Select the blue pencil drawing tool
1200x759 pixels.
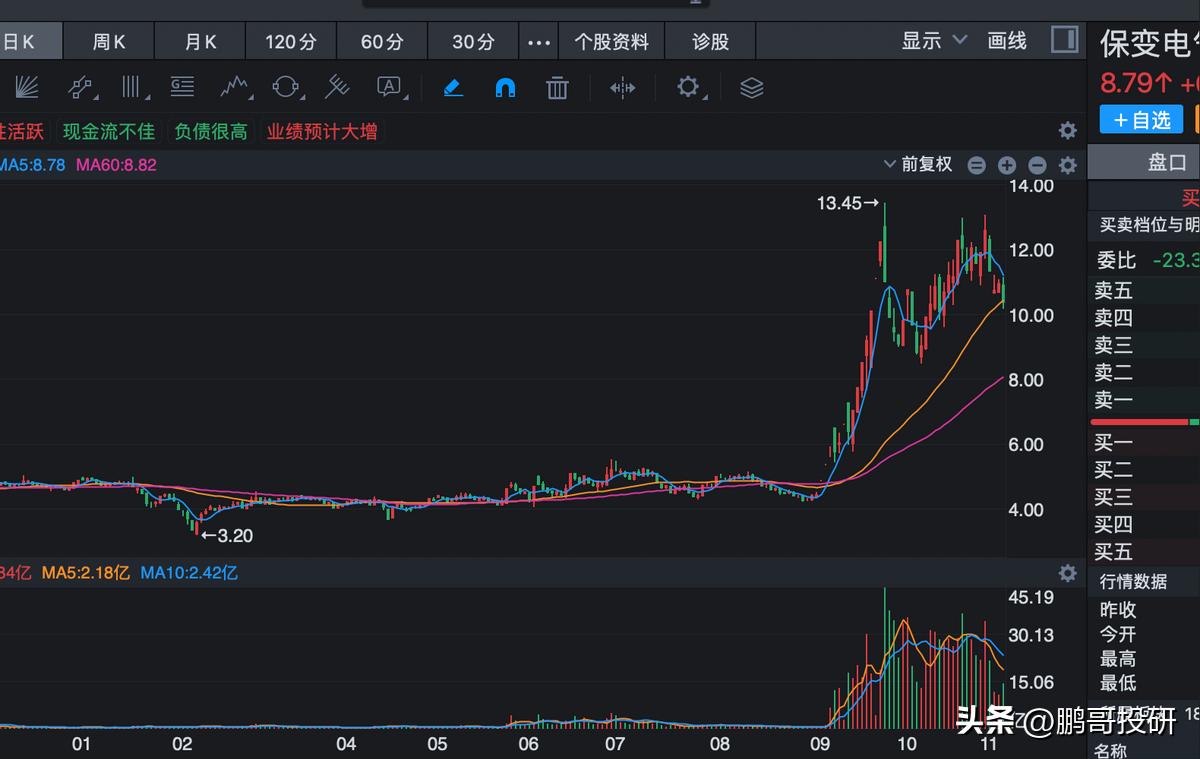pyautogui.click(x=453, y=87)
